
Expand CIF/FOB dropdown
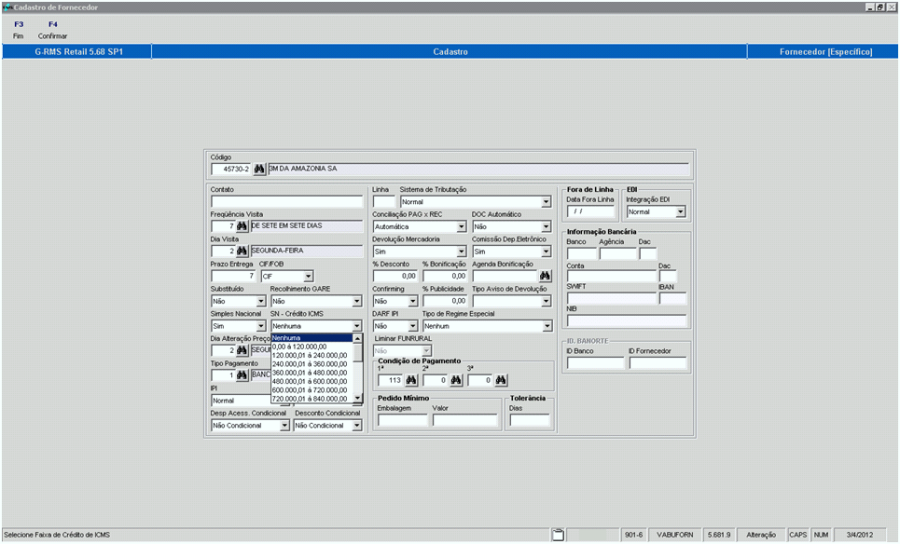pos(308,277)
